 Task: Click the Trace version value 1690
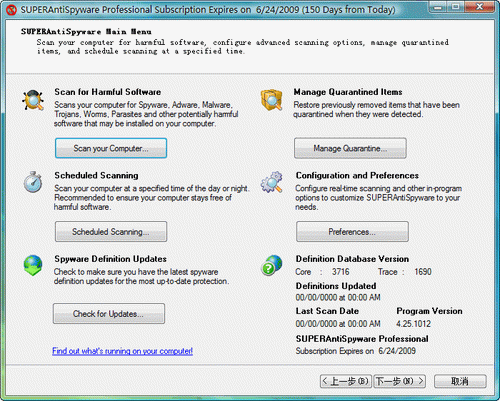(423, 272)
